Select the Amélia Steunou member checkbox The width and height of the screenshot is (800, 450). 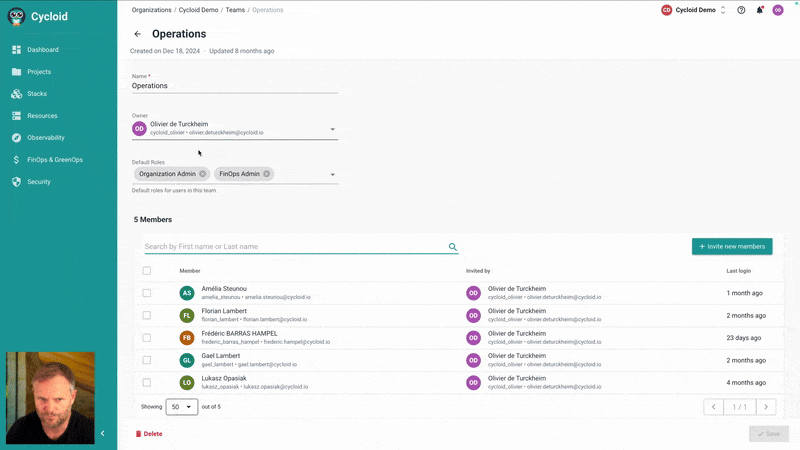(x=147, y=293)
